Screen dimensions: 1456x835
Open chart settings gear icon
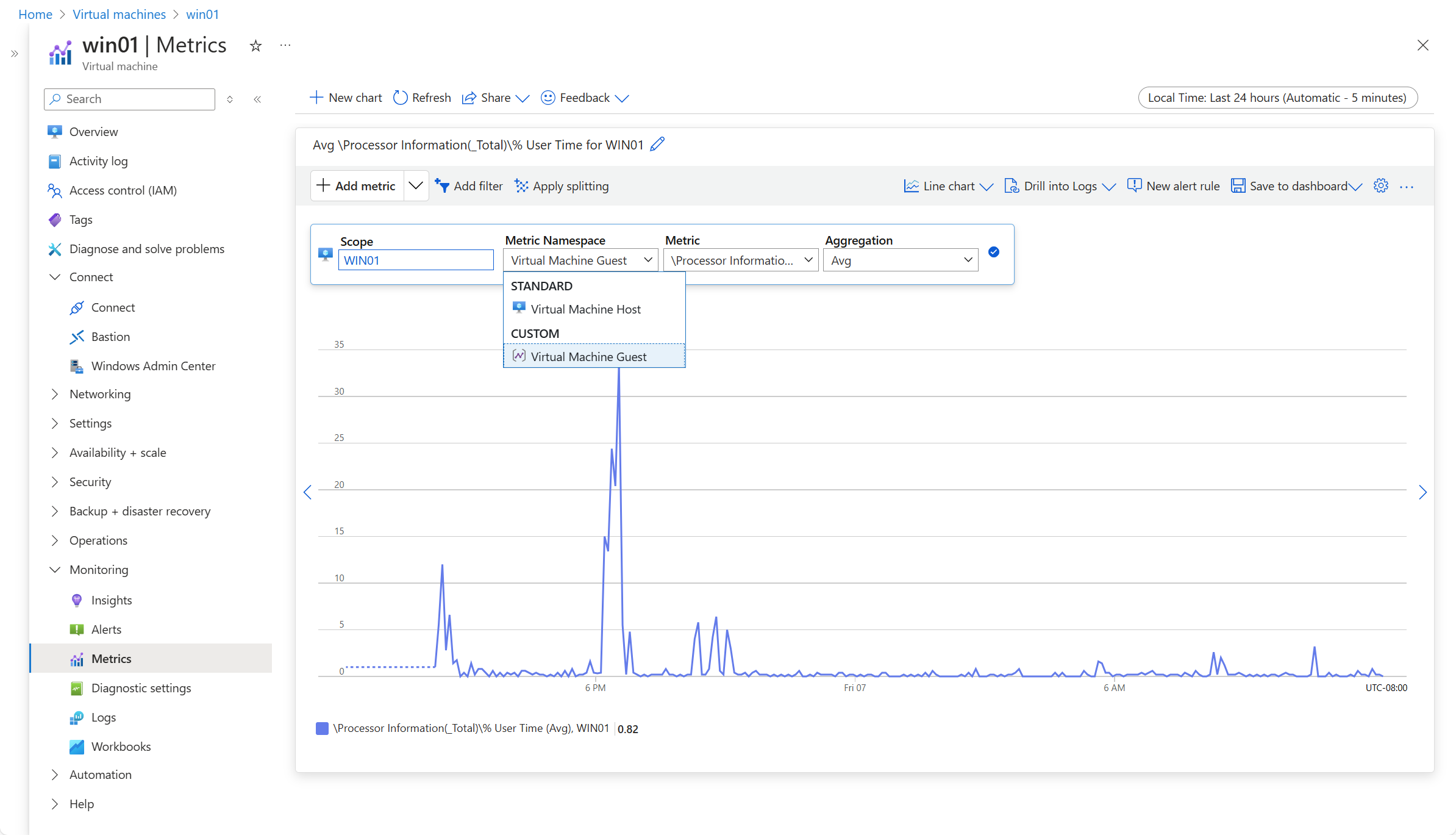click(1380, 186)
